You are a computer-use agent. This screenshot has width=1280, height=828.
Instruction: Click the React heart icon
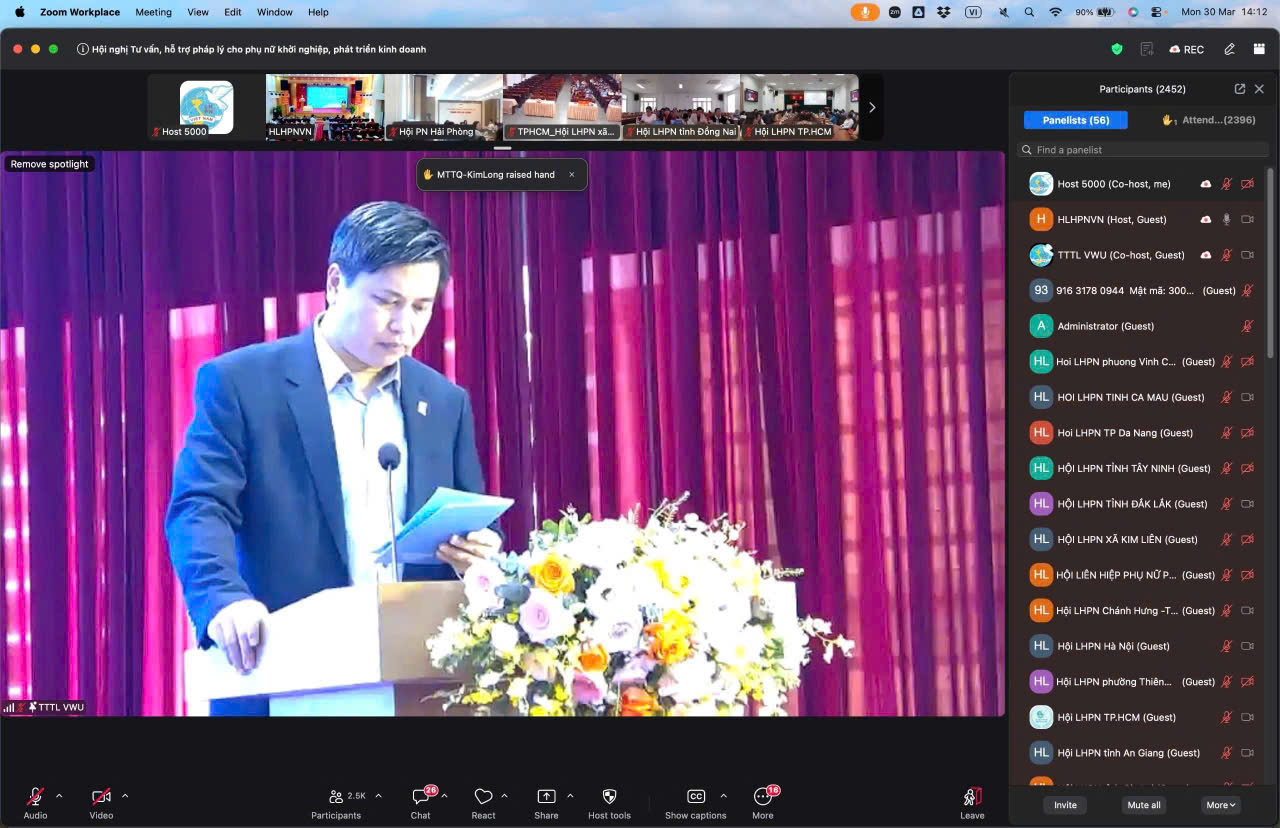(483, 797)
